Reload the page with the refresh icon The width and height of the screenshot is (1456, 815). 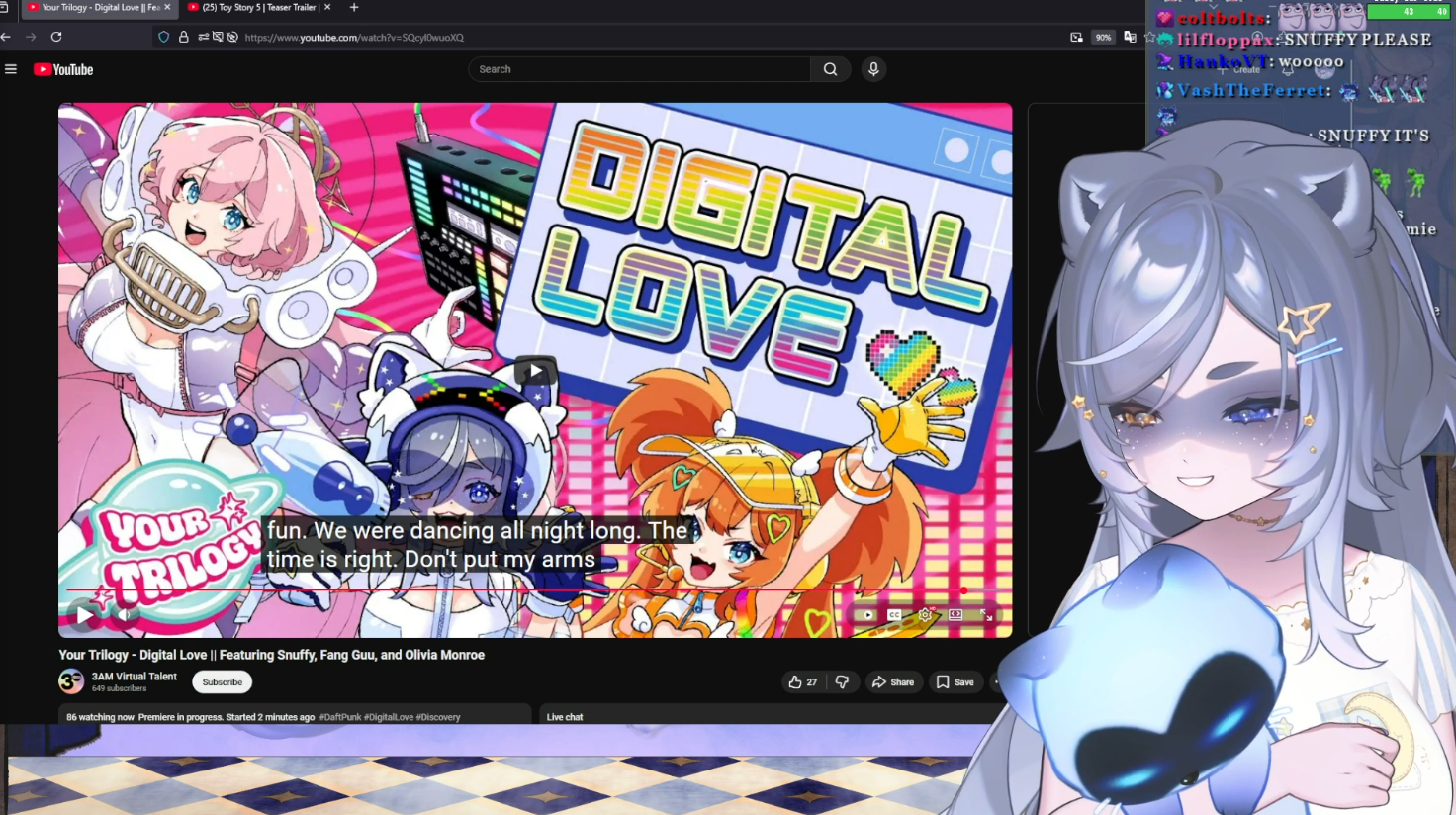click(x=56, y=37)
